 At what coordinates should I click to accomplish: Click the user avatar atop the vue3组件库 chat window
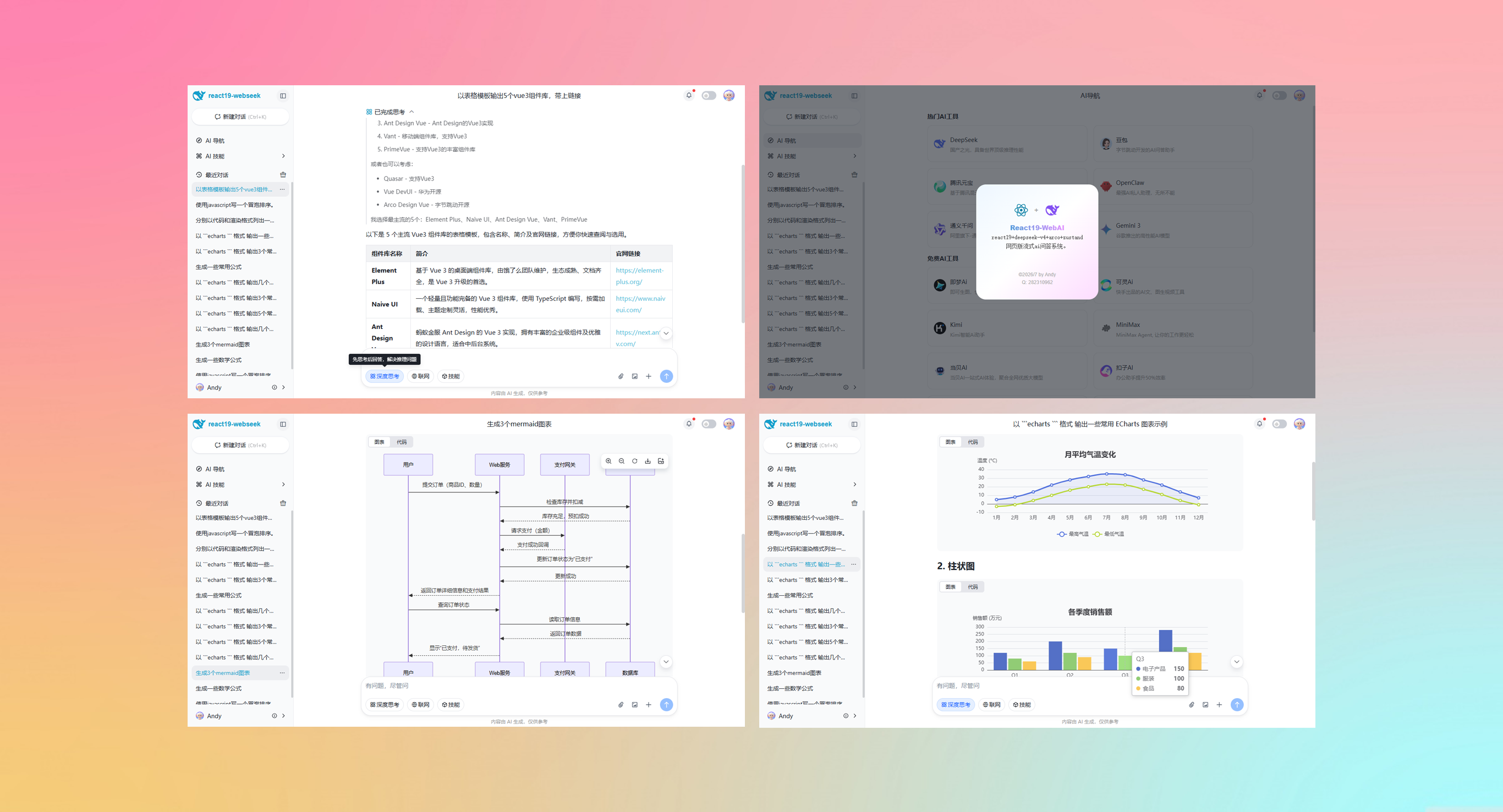click(729, 95)
